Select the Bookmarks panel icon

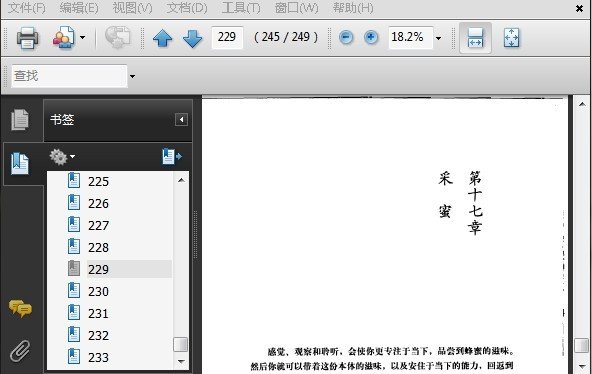click(20, 163)
